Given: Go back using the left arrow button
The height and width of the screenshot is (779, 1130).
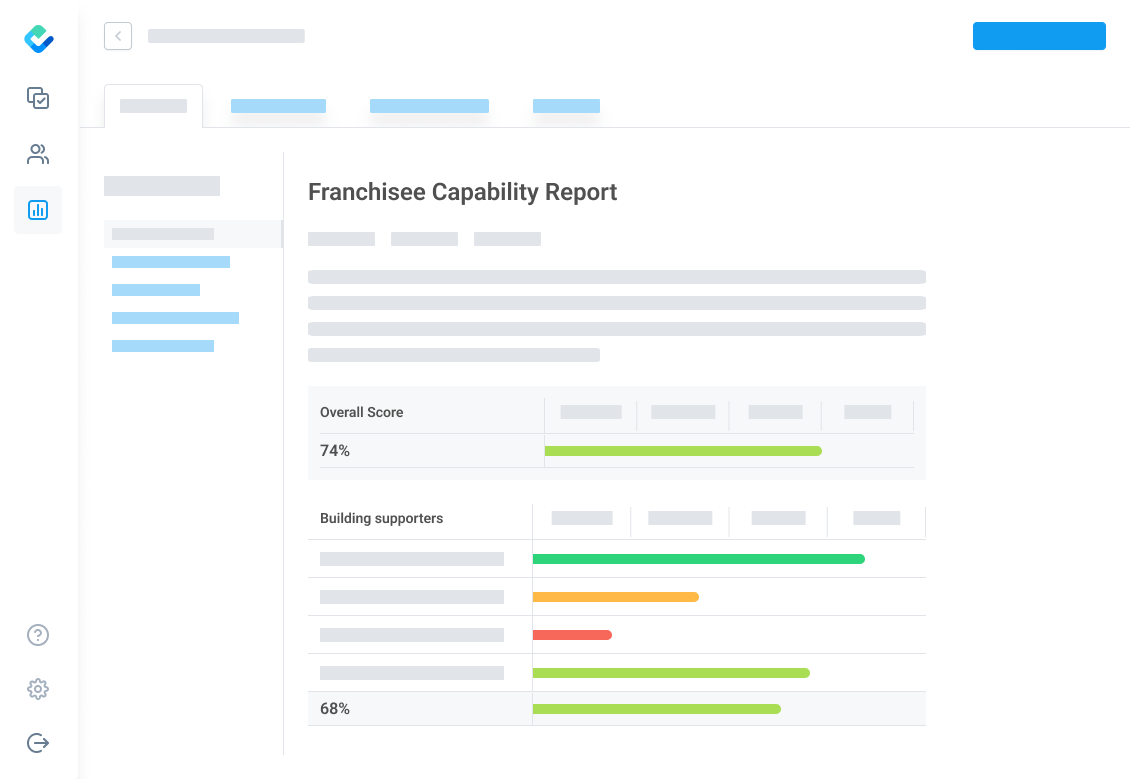Looking at the screenshot, I should pos(117,36).
